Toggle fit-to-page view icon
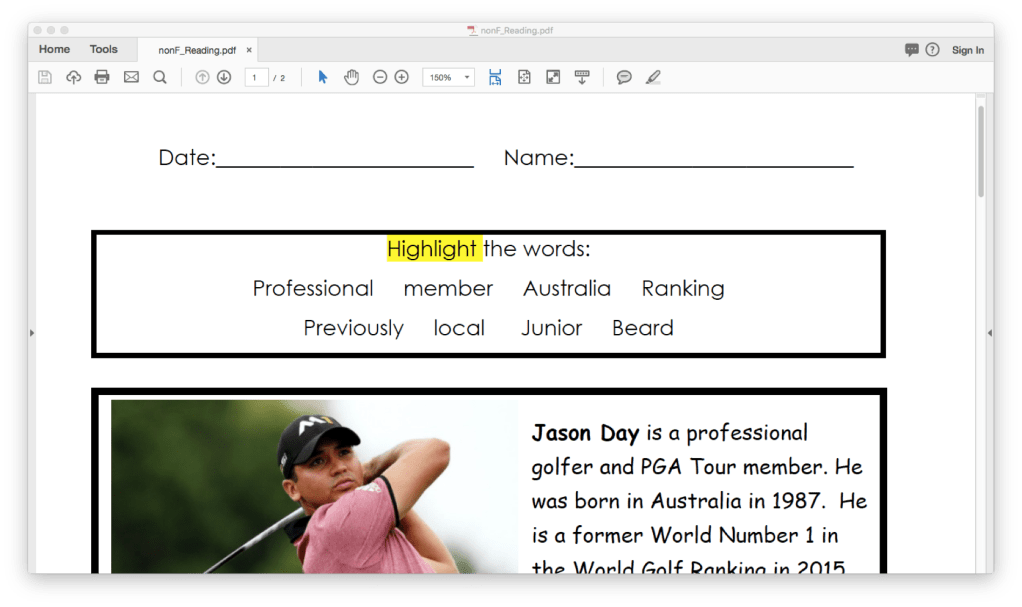This screenshot has width=1022, height=607. pos(524,77)
